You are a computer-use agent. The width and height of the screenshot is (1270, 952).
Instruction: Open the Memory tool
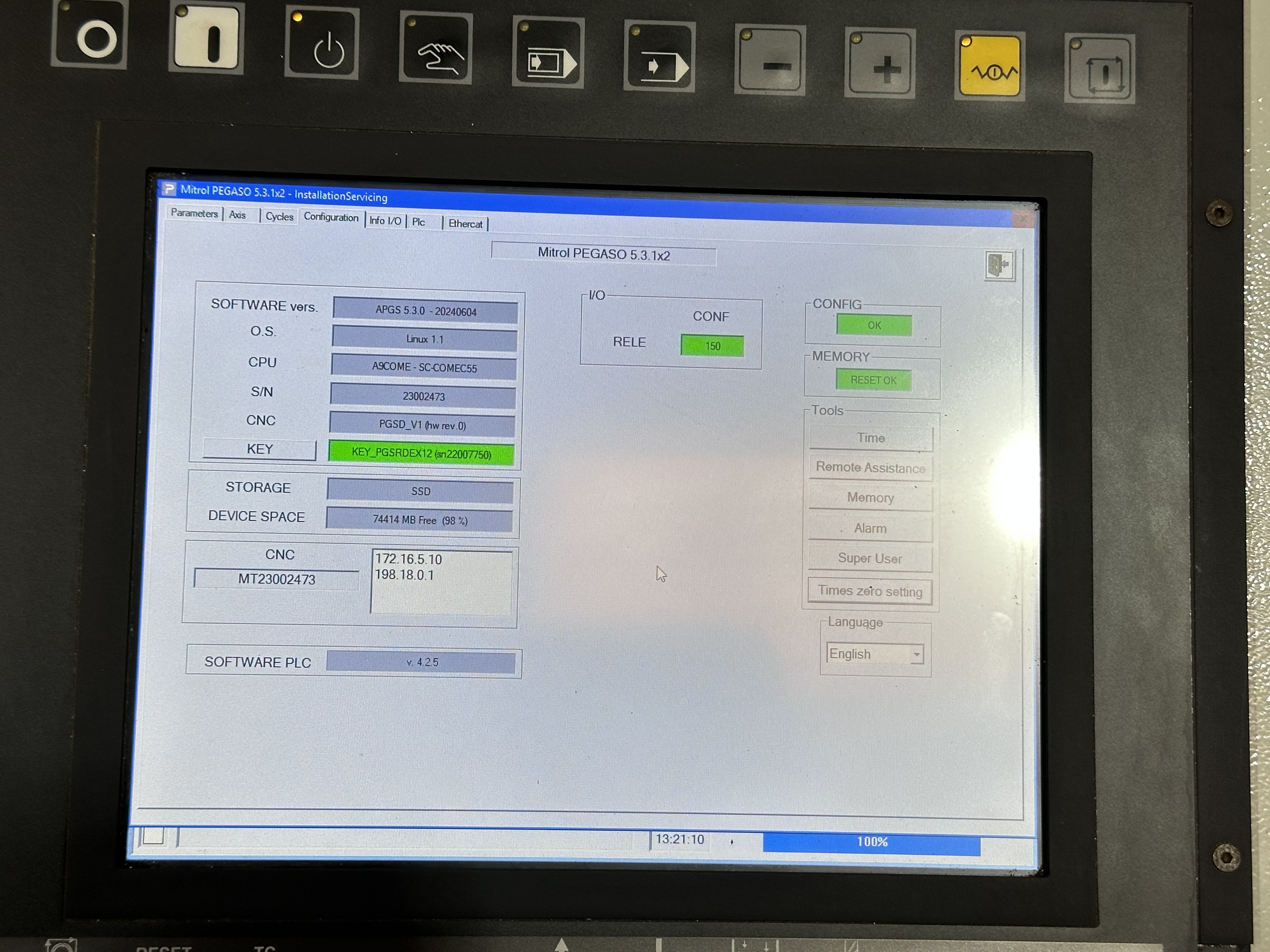[x=870, y=497]
